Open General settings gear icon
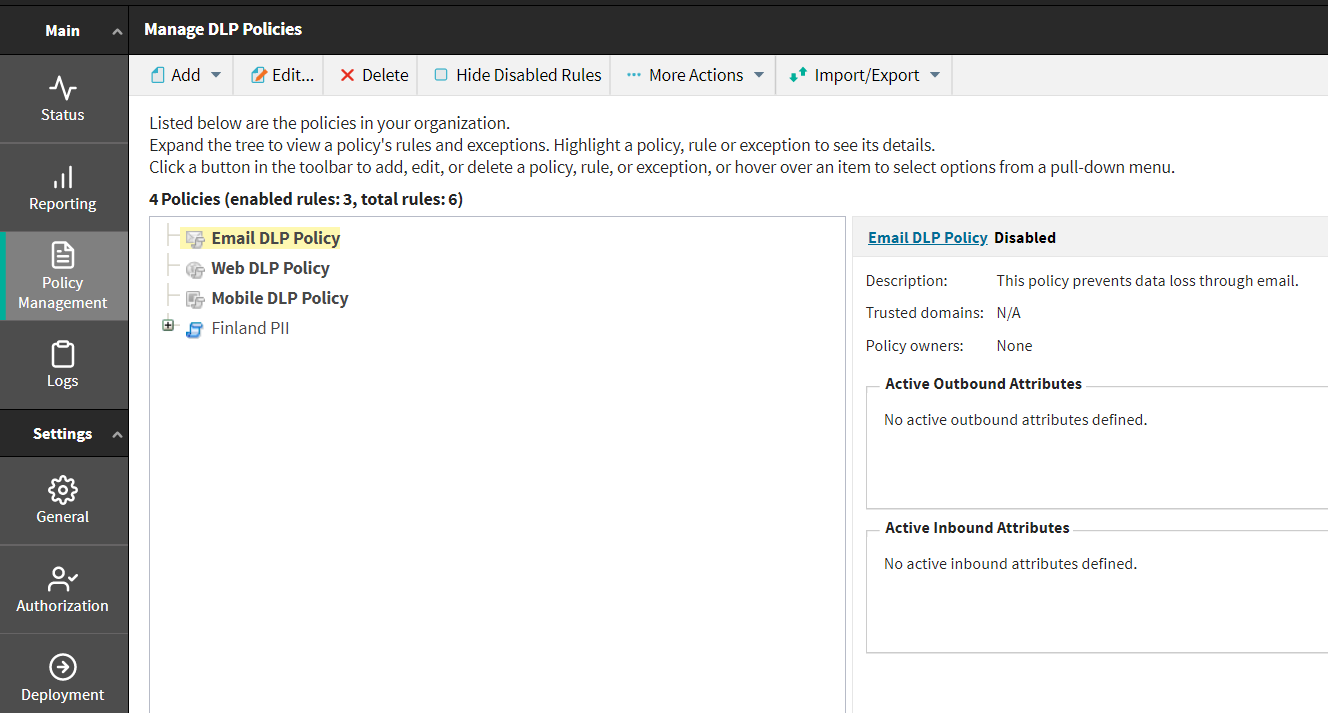This screenshot has height=713, width=1328. (x=62, y=490)
